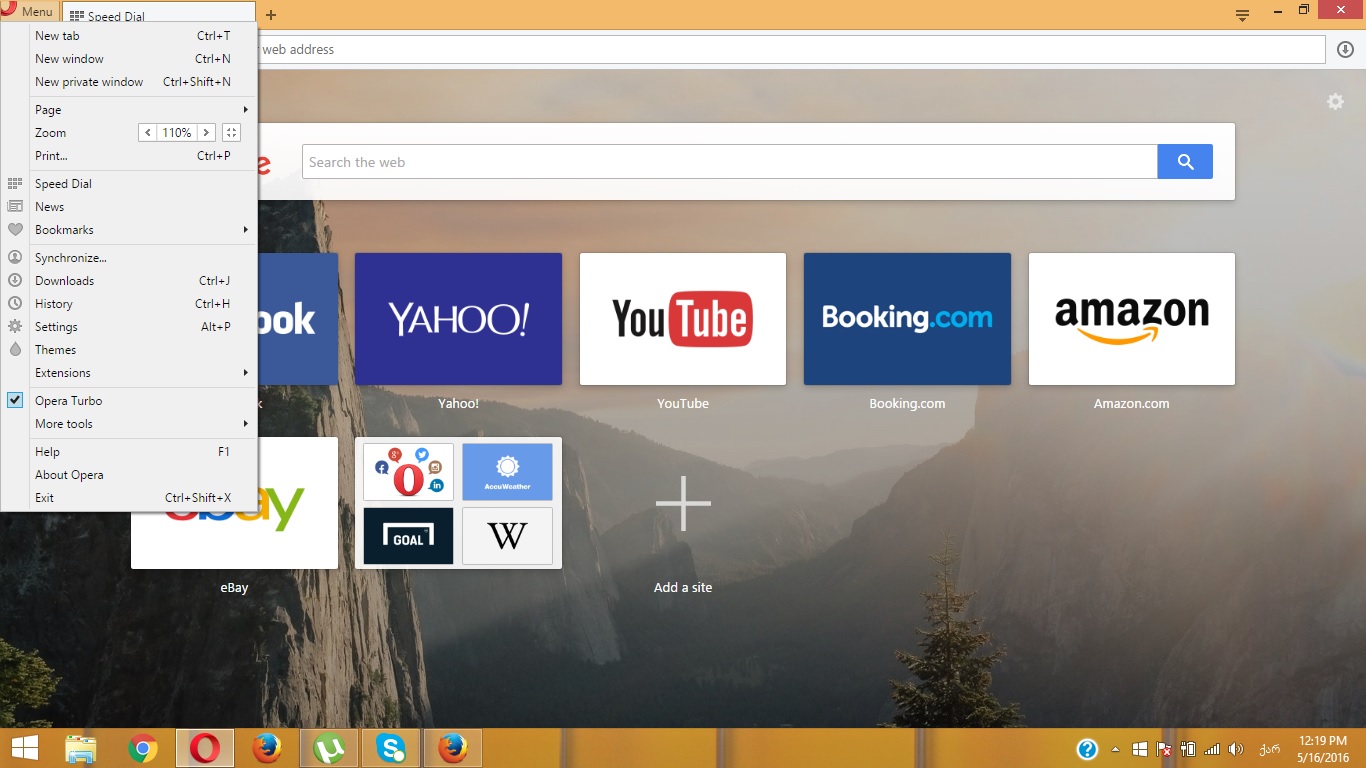This screenshot has width=1366, height=768.
Task: Select Themes in the menu
Action: (130, 350)
